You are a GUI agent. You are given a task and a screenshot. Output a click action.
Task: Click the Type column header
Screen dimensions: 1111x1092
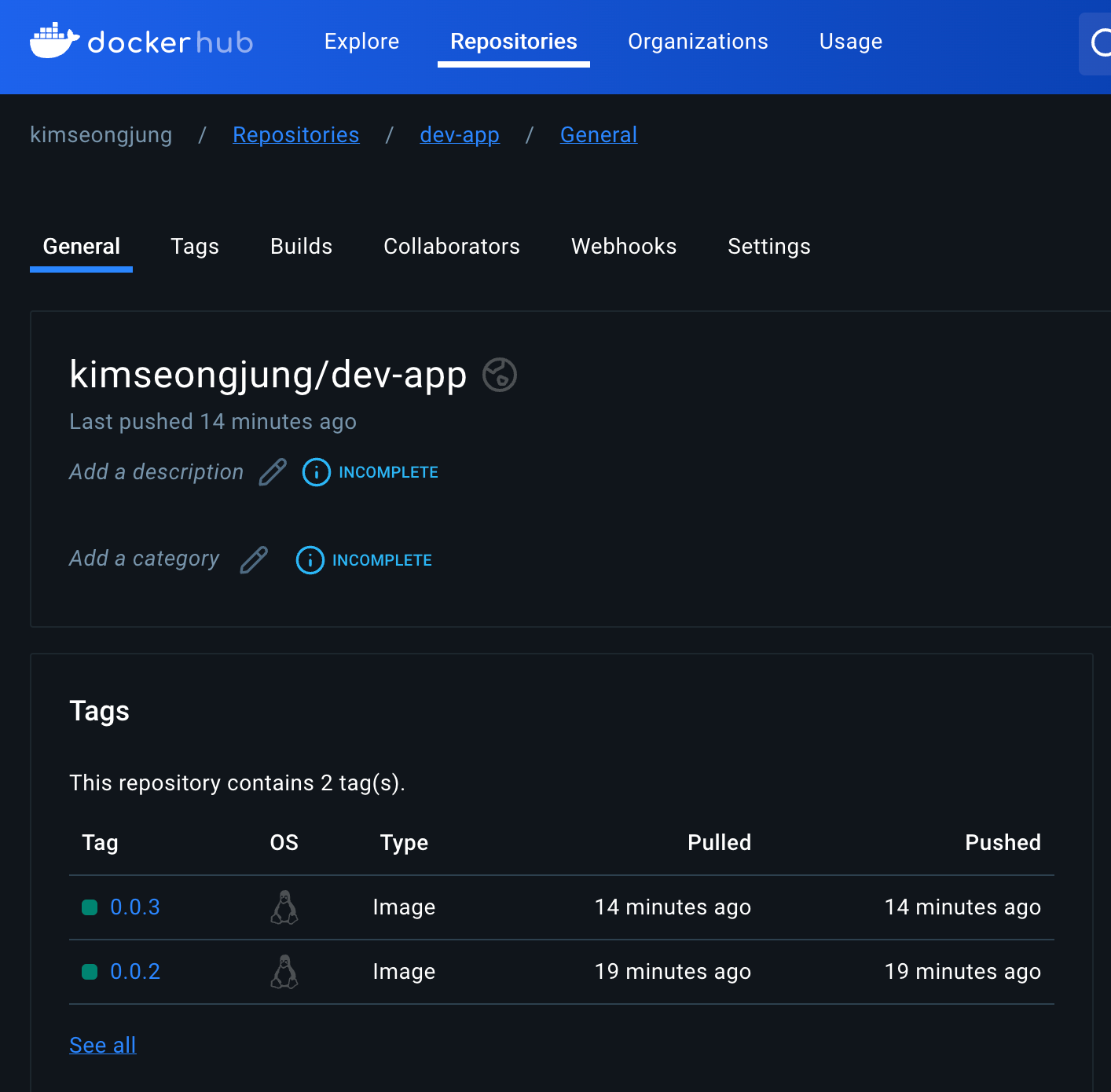(404, 843)
